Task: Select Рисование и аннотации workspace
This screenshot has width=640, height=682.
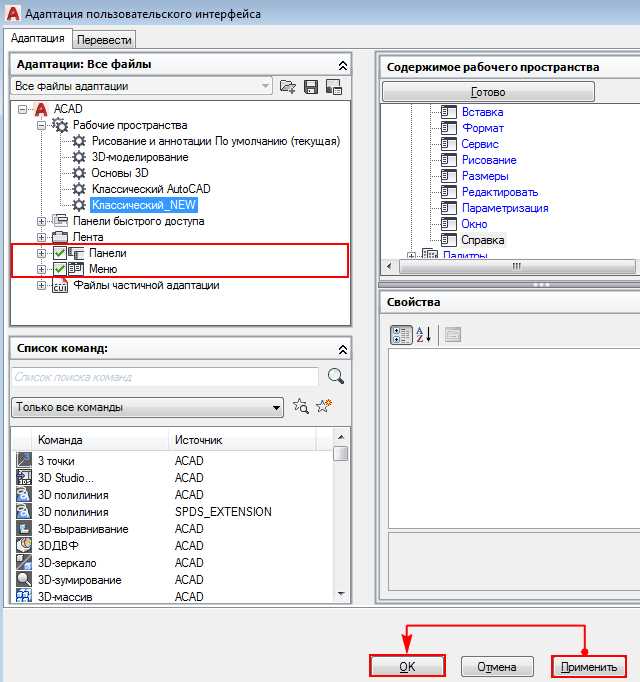Action: point(216,141)
